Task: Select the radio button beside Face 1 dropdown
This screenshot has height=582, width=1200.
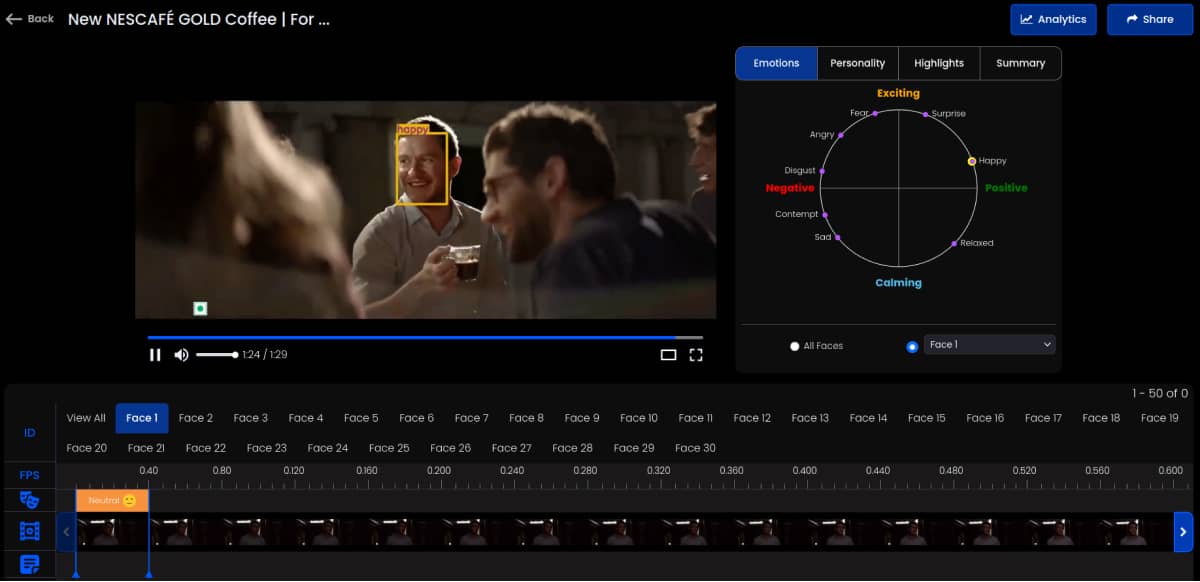Action: 912,346
